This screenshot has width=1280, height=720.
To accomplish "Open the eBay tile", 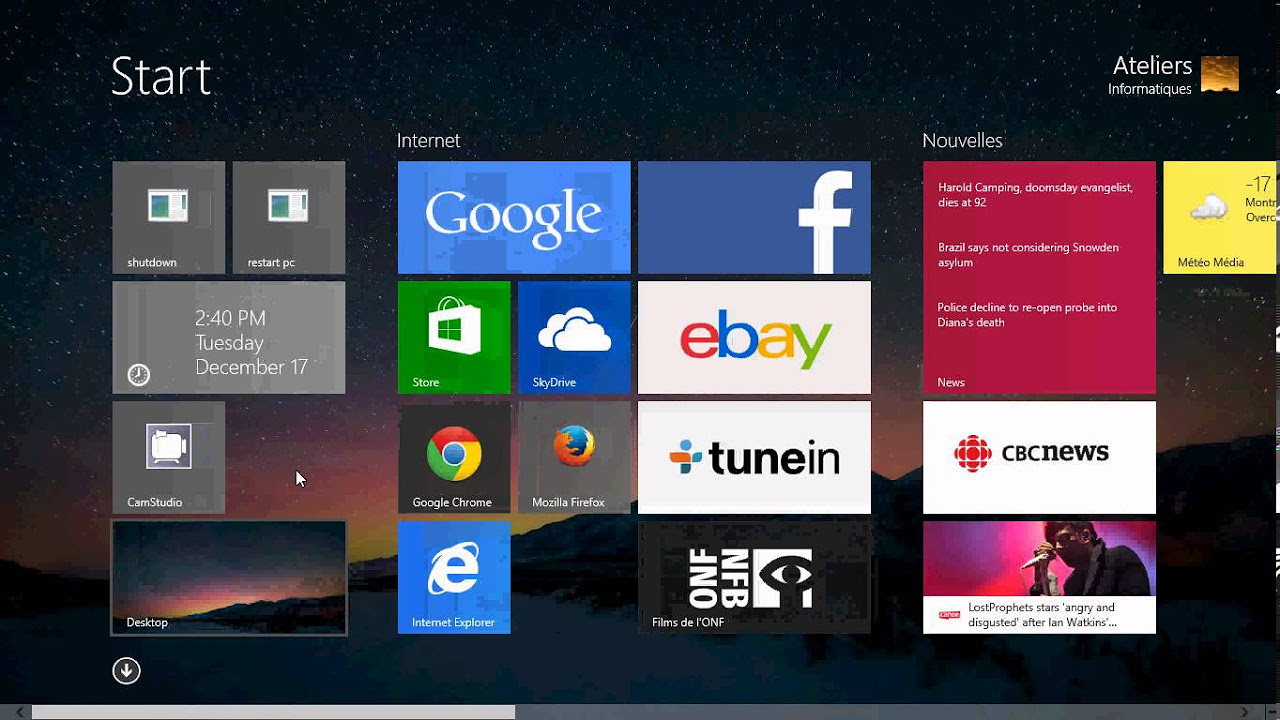I will (x=754, y=337).
